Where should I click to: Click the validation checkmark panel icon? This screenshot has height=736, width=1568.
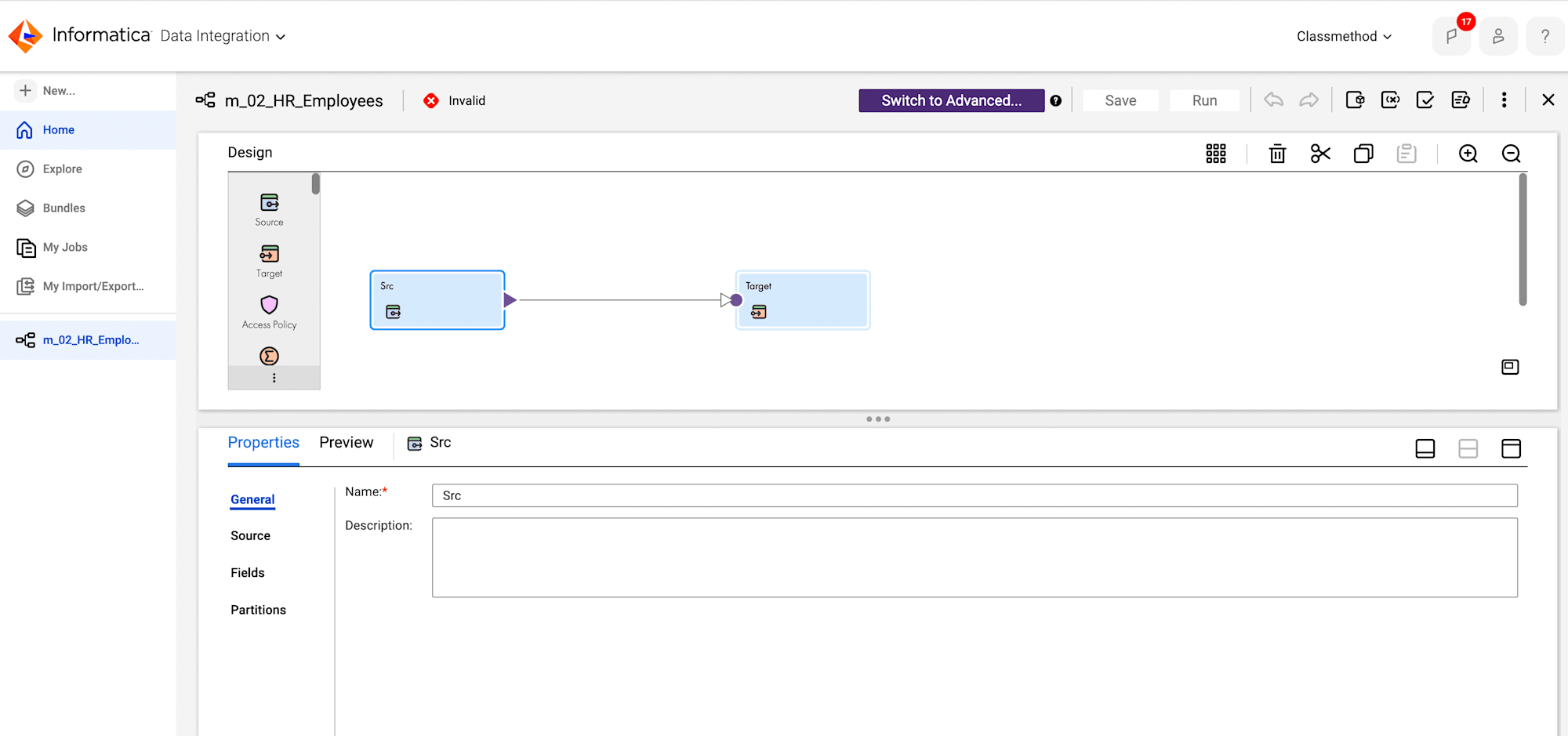(x=1425, y=100)
